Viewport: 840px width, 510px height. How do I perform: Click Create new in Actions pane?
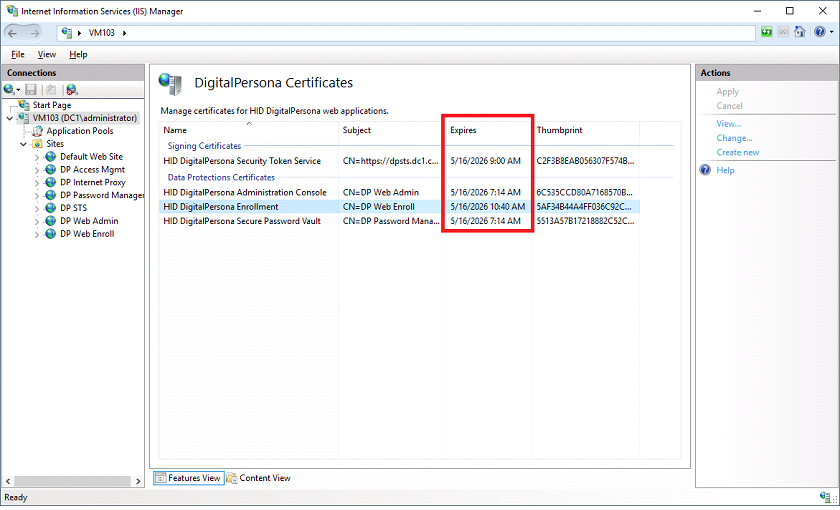[x=737, y=152]
